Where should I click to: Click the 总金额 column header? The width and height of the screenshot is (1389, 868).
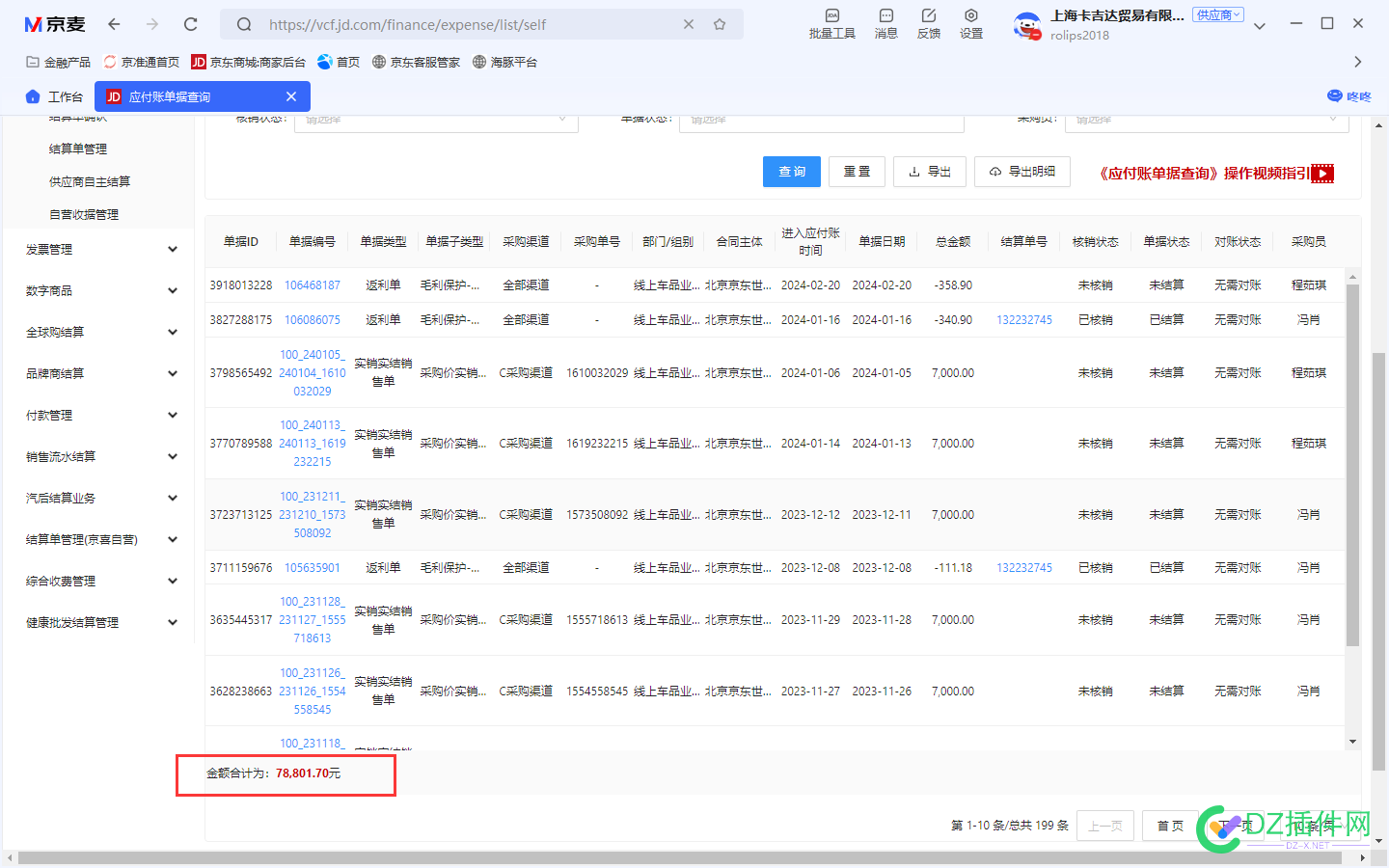click(953, 241)
